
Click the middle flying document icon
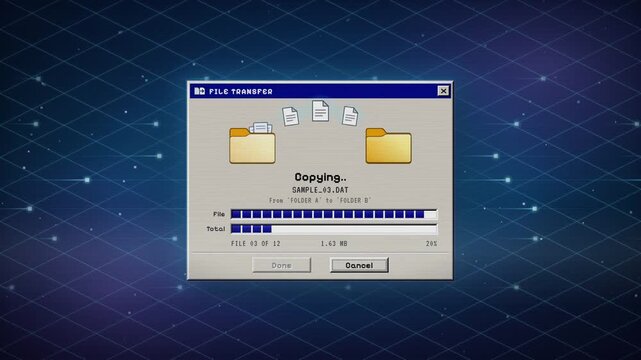pos(320,111)
